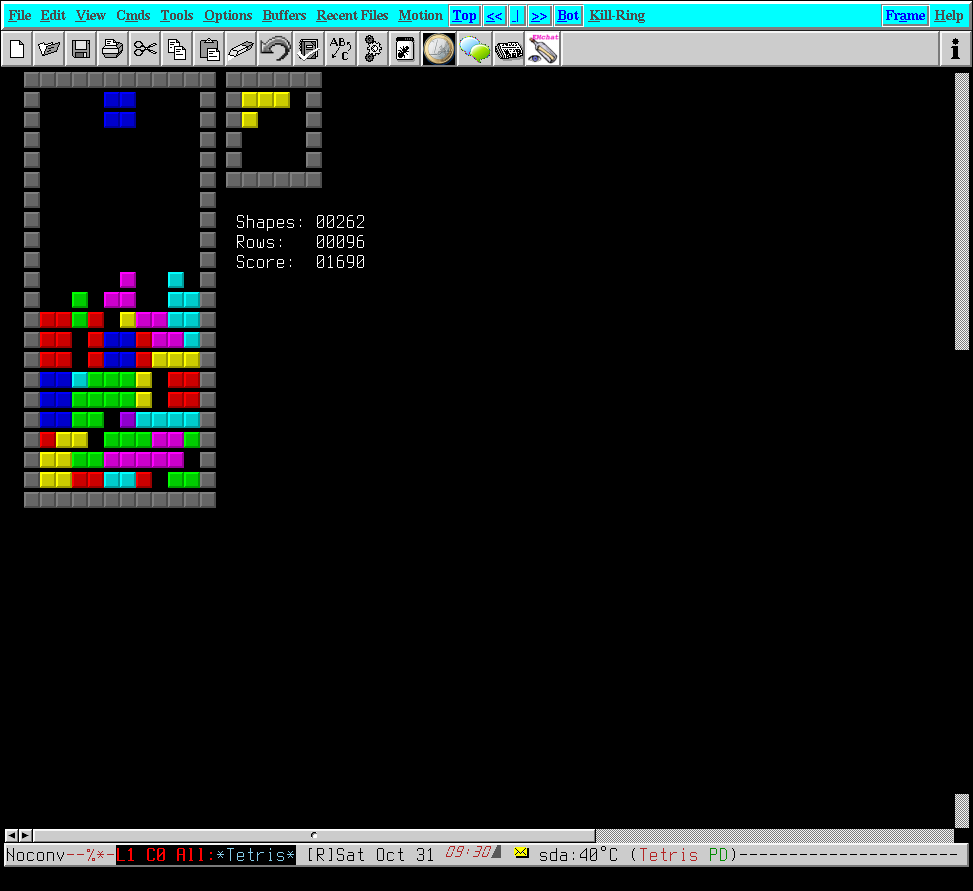The image size is (973, 891).
Task: Open info help with the 'i' icon
Action: 955,49
